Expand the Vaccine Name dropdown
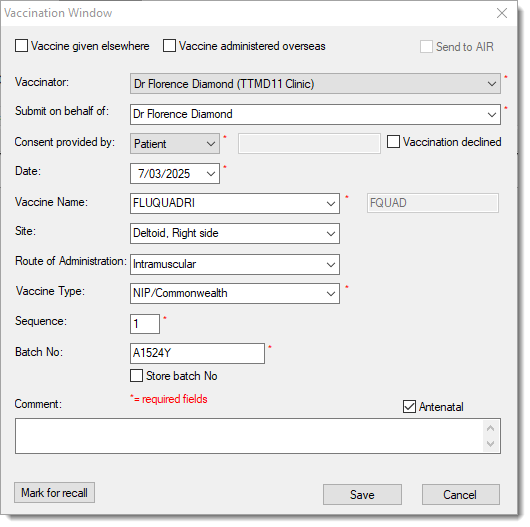The width and height of the screenshot is (530, 527). click(x=331, y=203)
